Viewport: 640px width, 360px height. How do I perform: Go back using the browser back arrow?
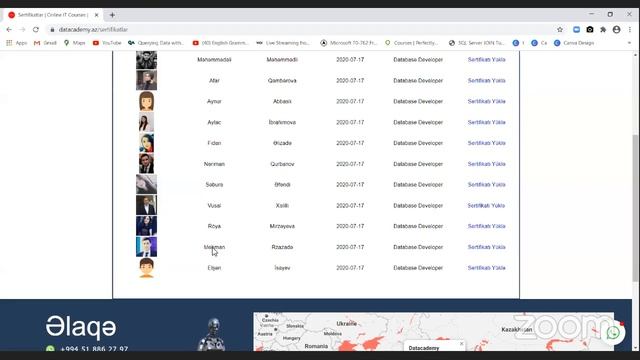pos(9,29)
